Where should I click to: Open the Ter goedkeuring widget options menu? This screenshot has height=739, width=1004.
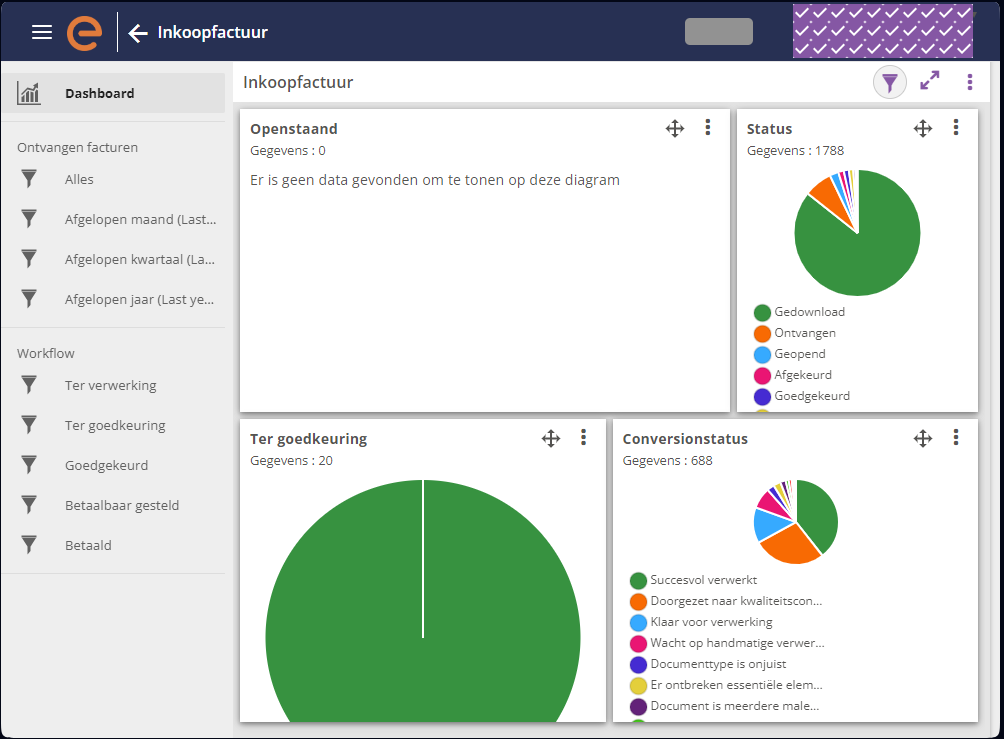tap(583, 437)
